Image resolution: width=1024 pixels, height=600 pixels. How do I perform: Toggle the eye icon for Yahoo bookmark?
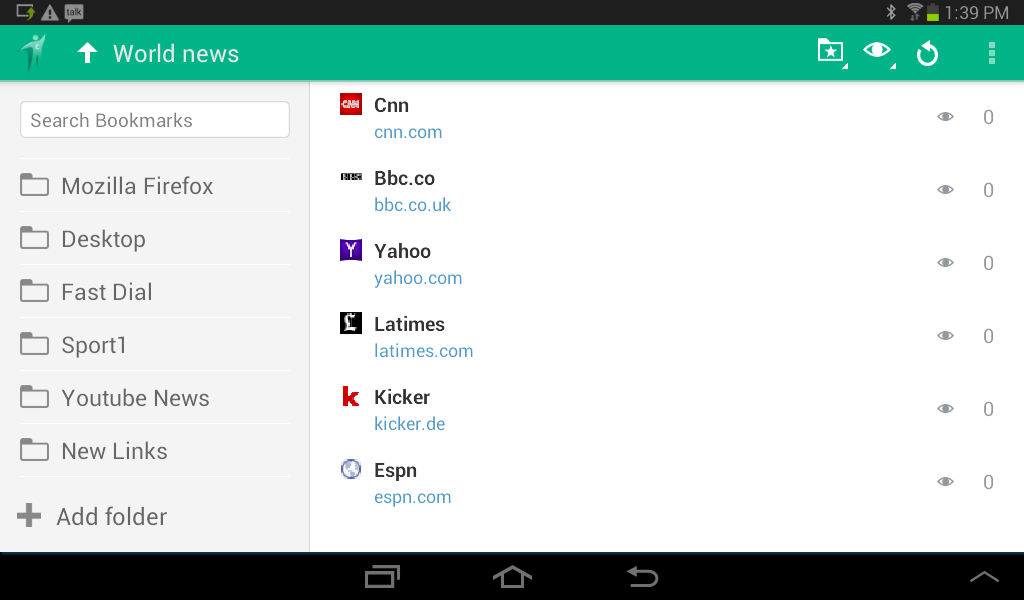(x=945, y=262)
